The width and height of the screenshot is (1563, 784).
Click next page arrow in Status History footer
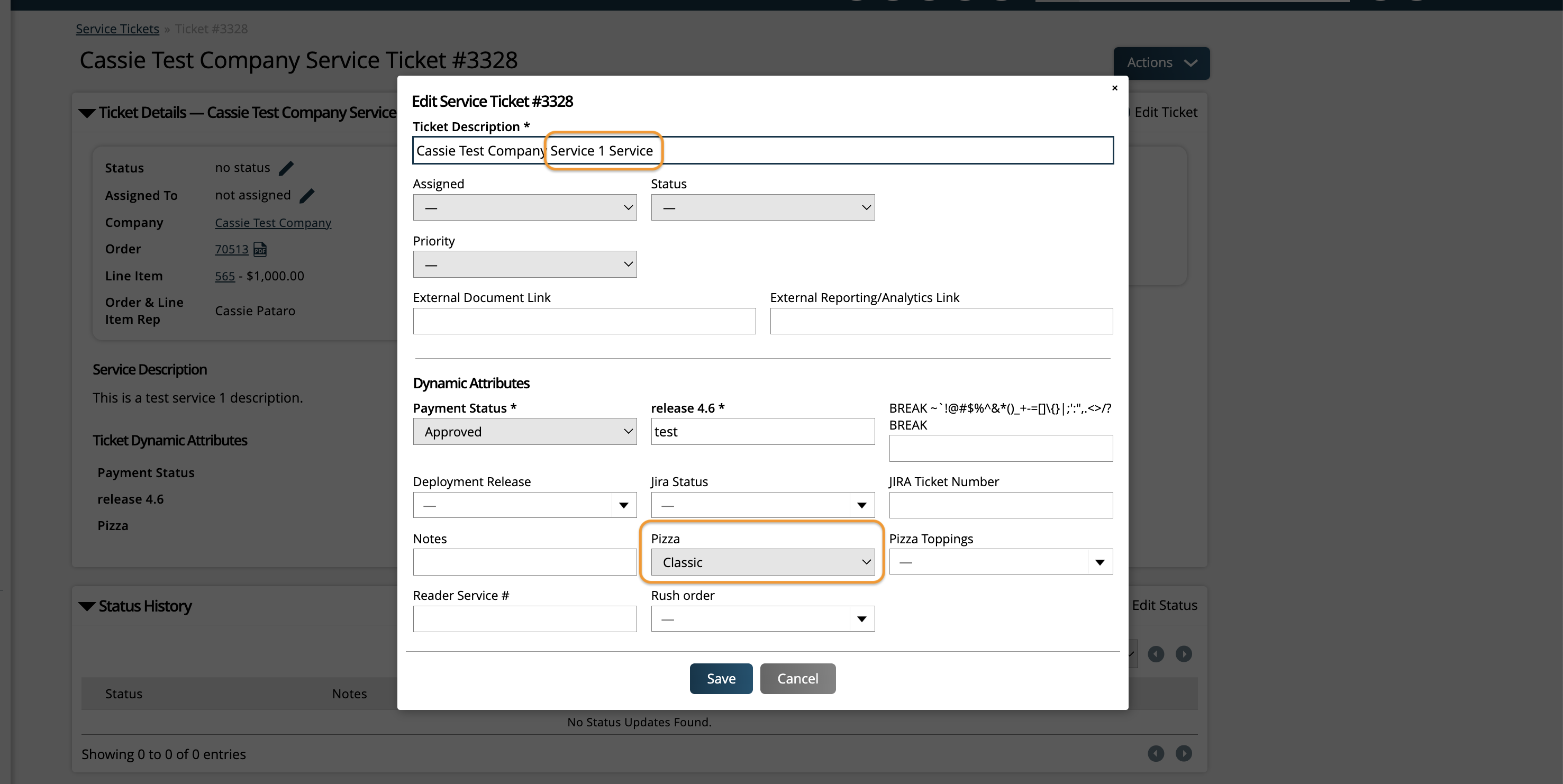coord(1183,753)
